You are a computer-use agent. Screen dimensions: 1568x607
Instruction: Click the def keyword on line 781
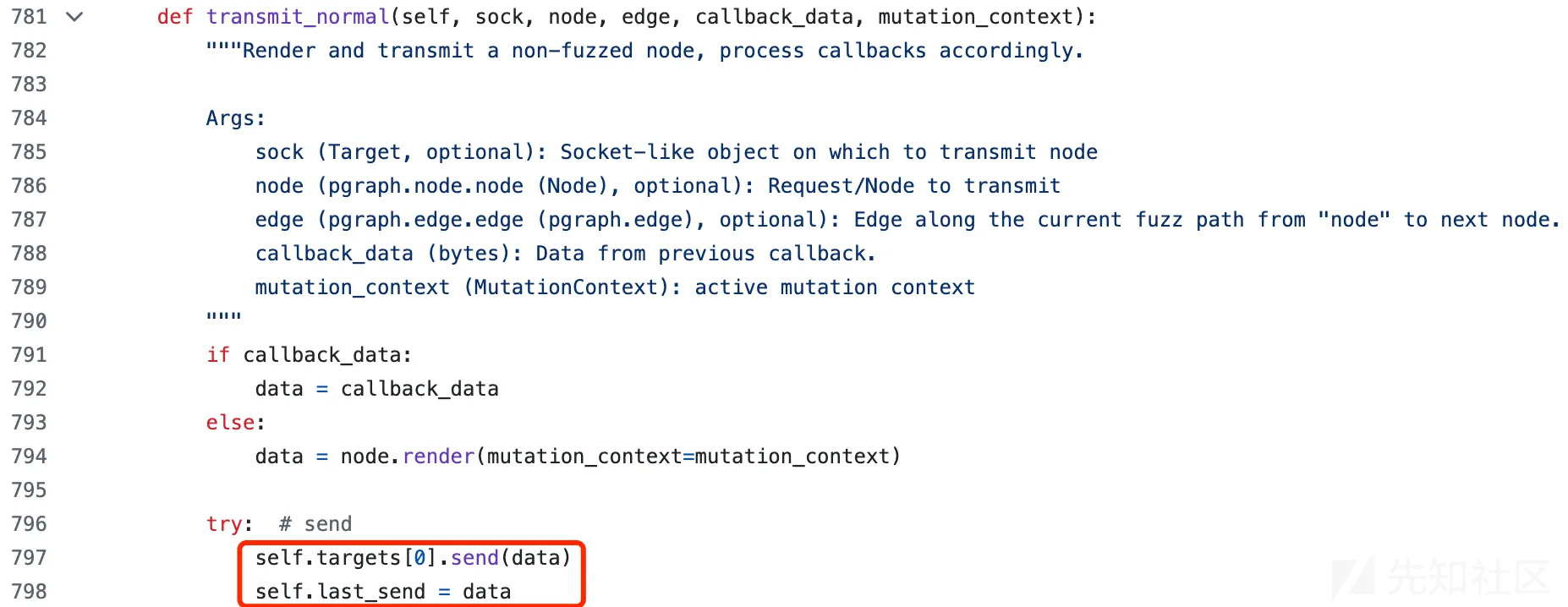(175, 17)
